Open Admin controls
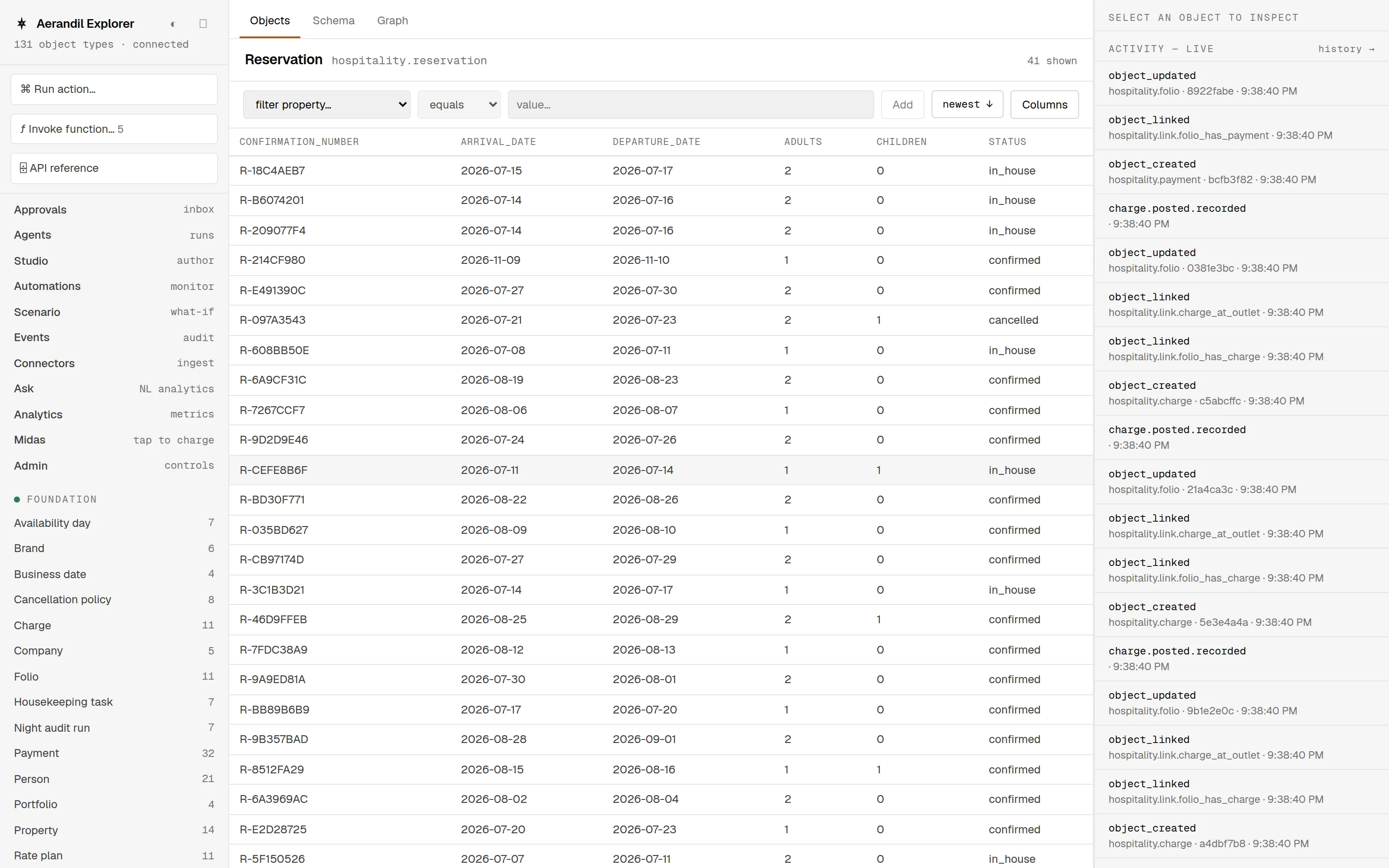The height and width of the screenshot is (868, 1389). tap(114, 466)
